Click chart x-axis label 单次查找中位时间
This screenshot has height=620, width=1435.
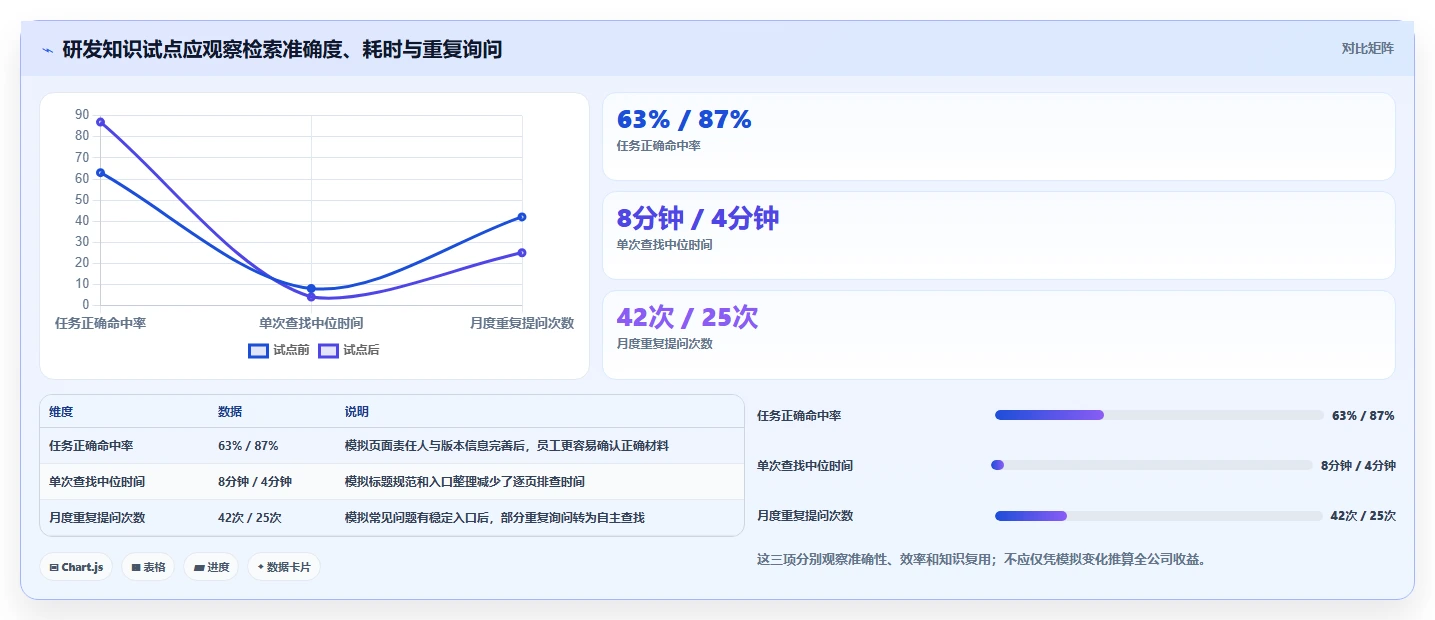coord(311,323)
